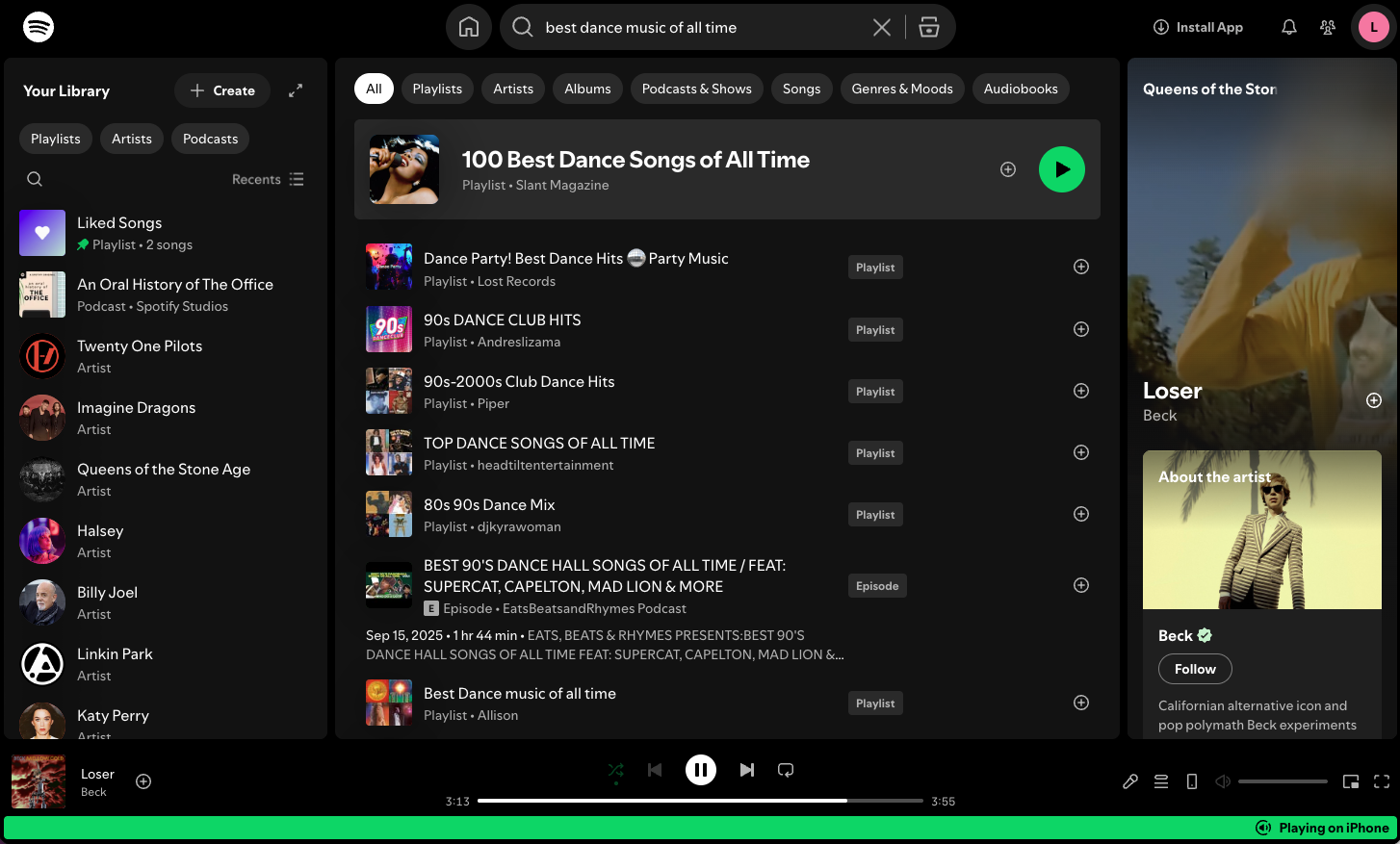Add Best Dance music of all time playlist
The height and width of the screenshot is (844, 1400).
coord(1081,703)
